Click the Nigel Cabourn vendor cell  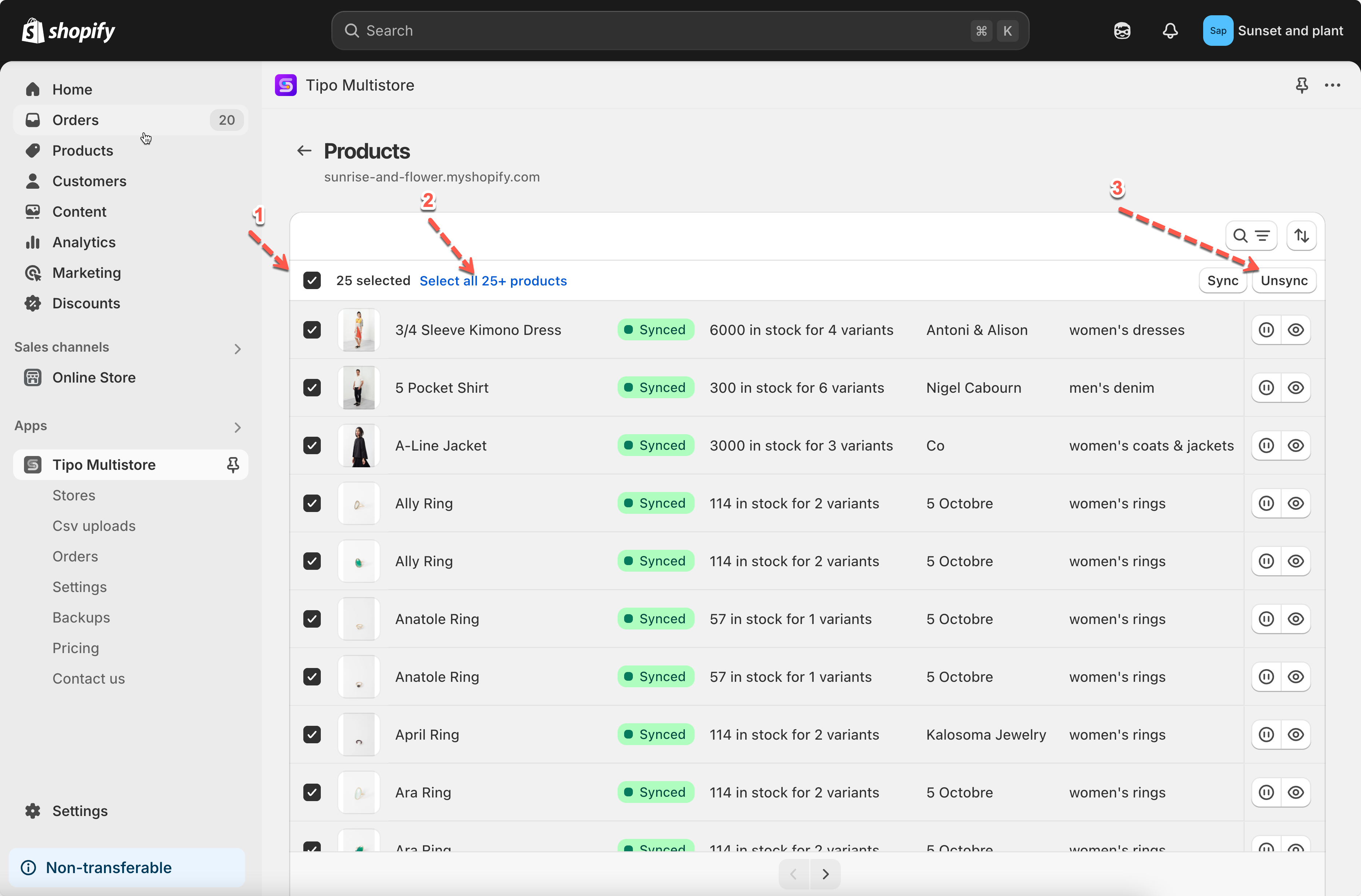tap(973, 388)
